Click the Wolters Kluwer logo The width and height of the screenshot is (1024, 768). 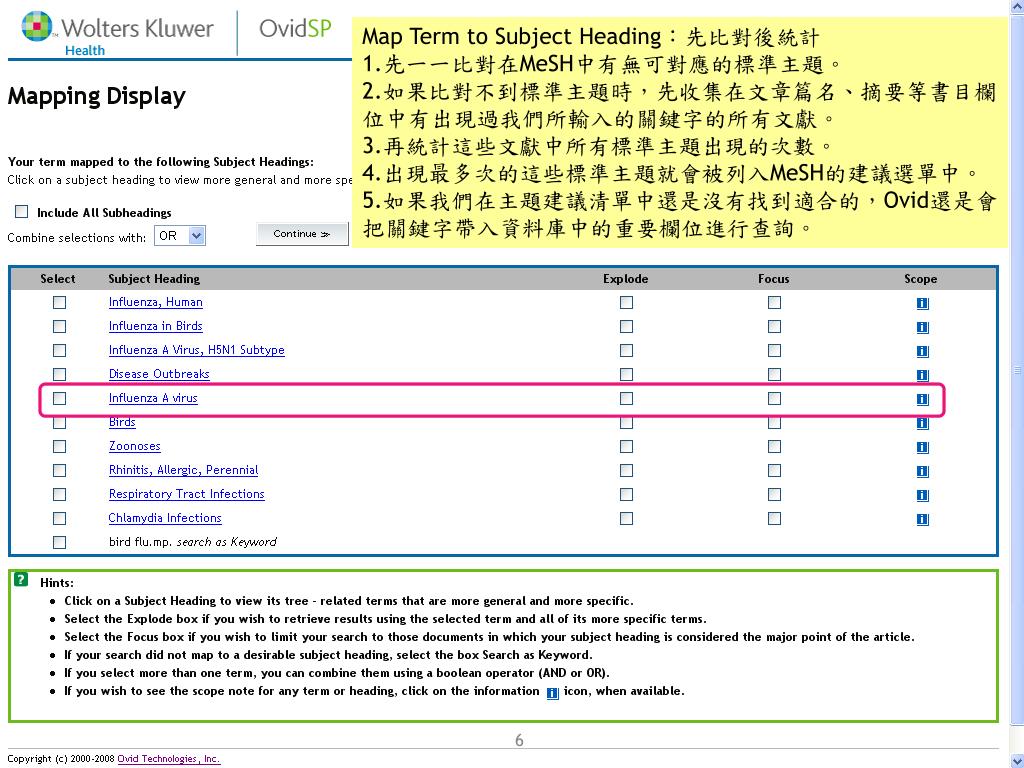(118, 33)
